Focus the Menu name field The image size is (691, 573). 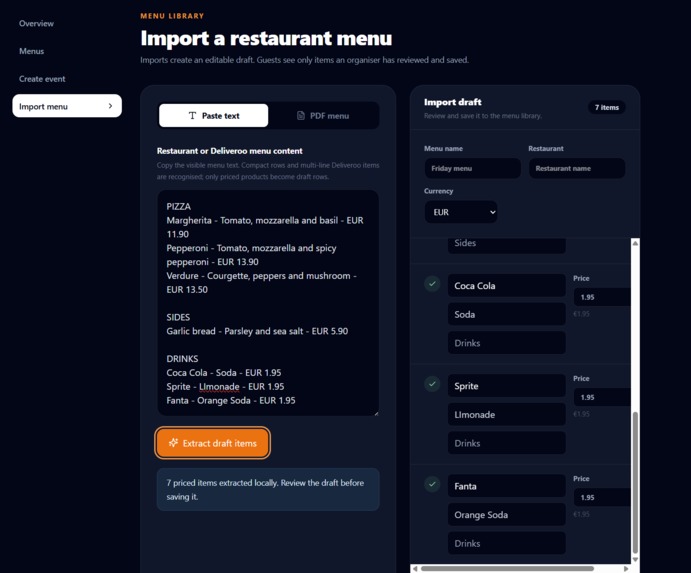tap(472, 168)
